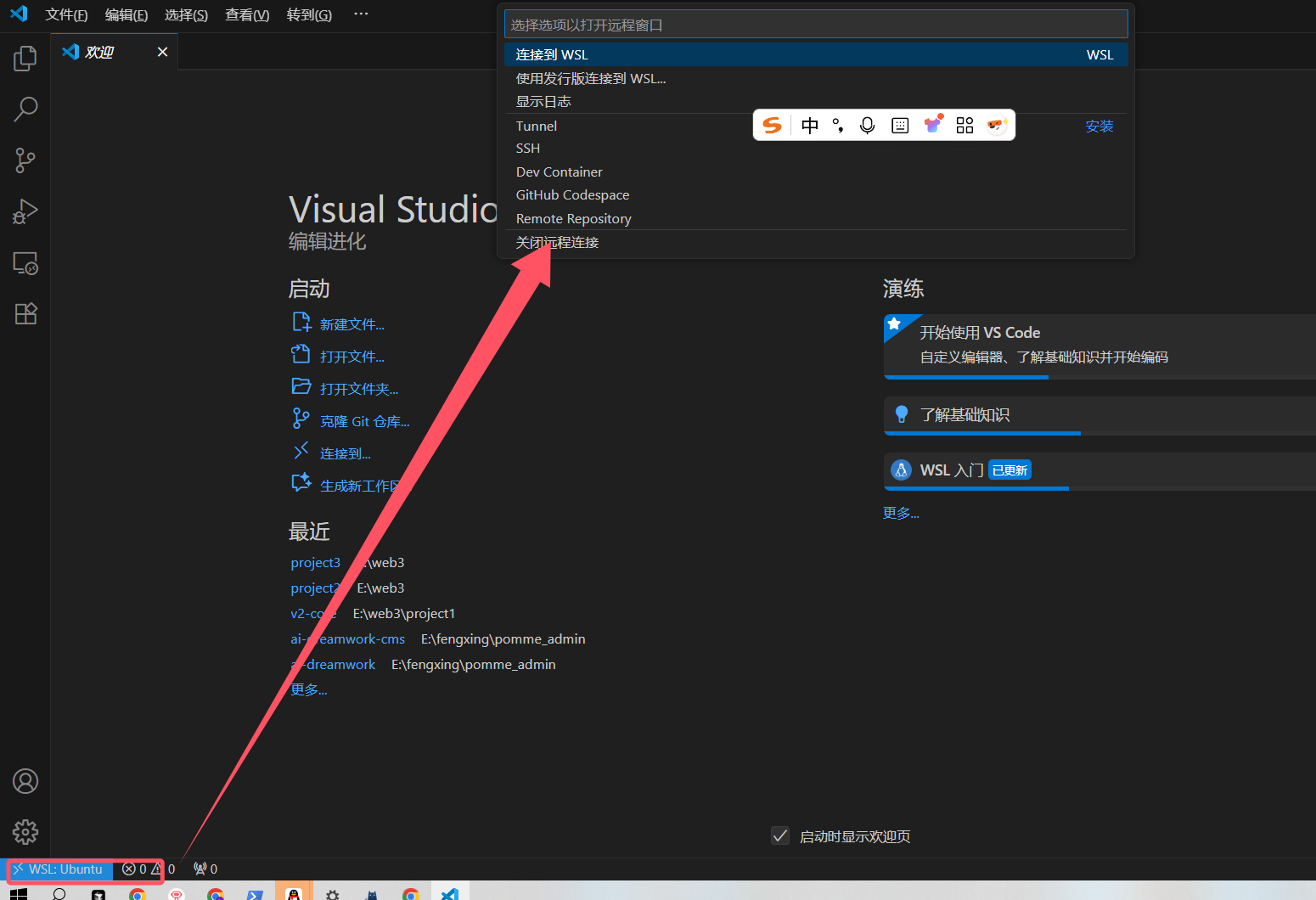Select Tunnel option in remote list
The image size is (1316, 900).
(816, 126)
